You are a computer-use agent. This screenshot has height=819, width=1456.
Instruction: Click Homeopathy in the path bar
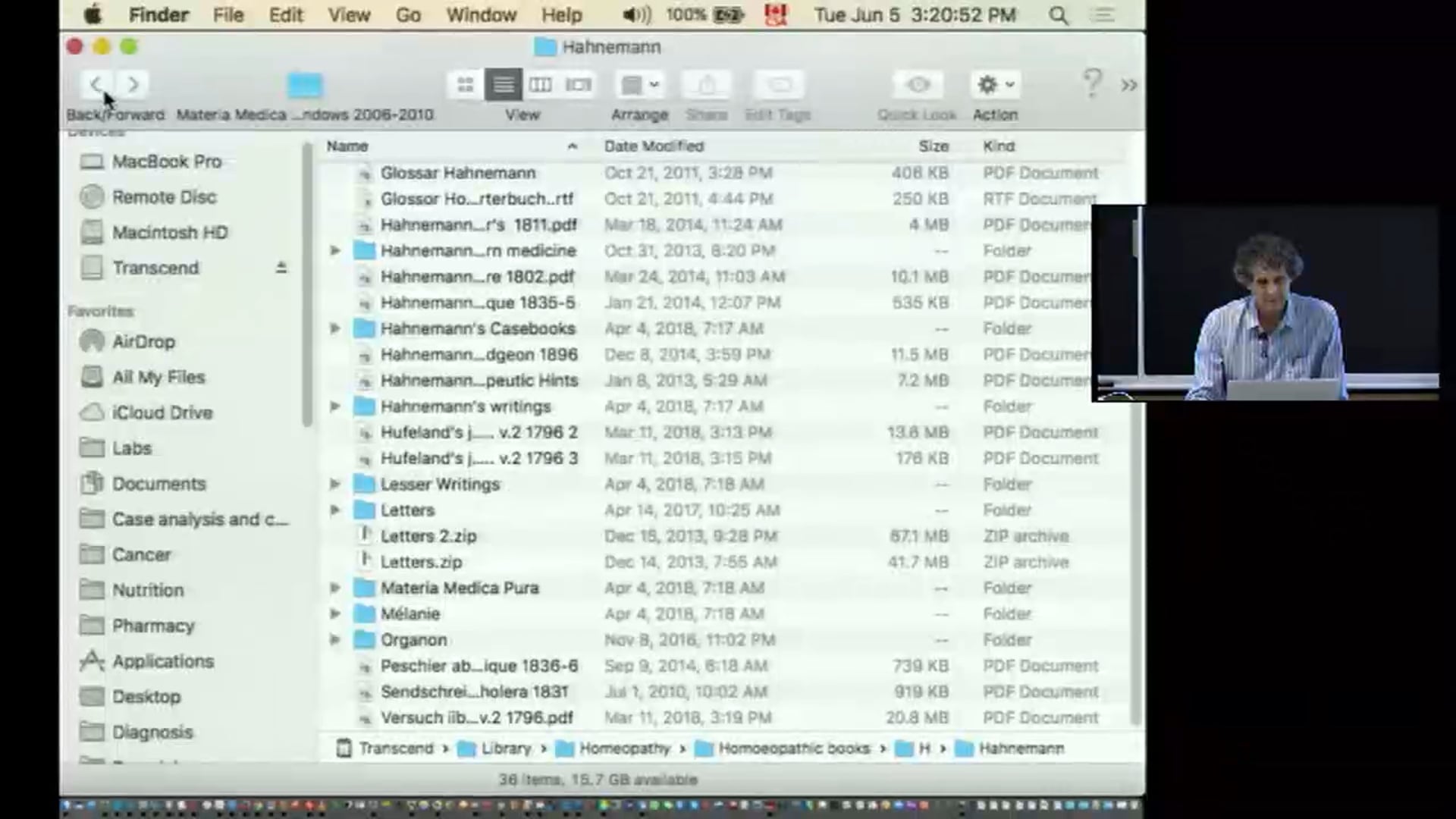(624, 748)
